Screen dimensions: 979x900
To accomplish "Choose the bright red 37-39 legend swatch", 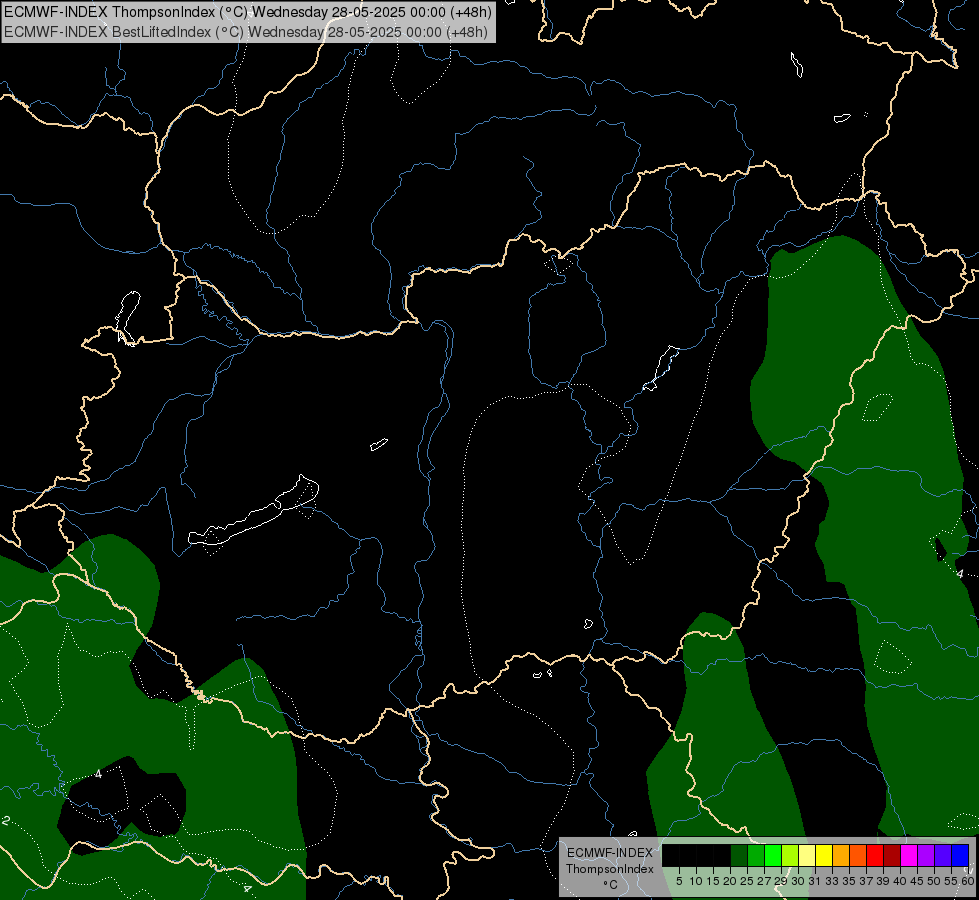I will [x=875, y=855].
